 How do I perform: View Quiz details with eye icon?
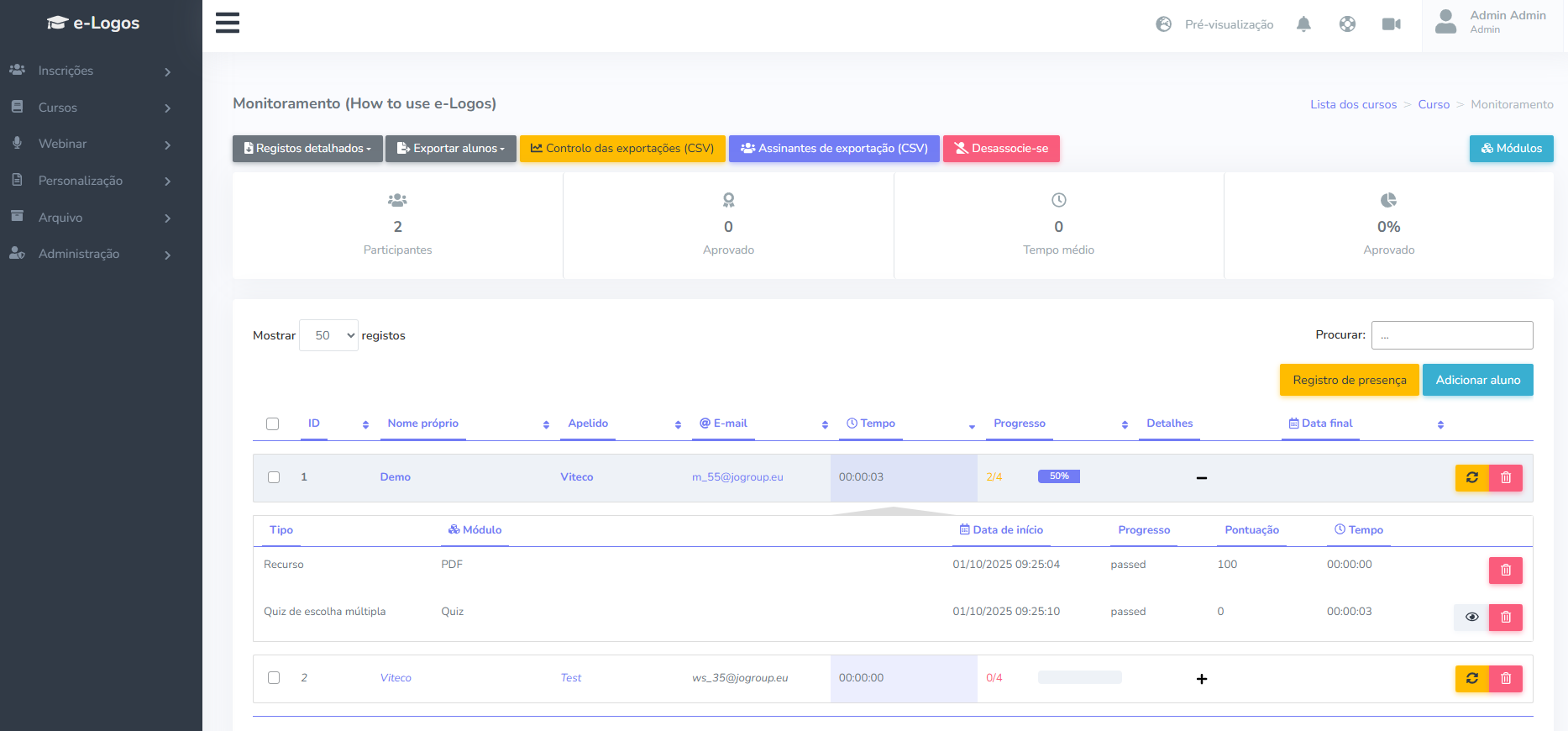(1471, 618)
